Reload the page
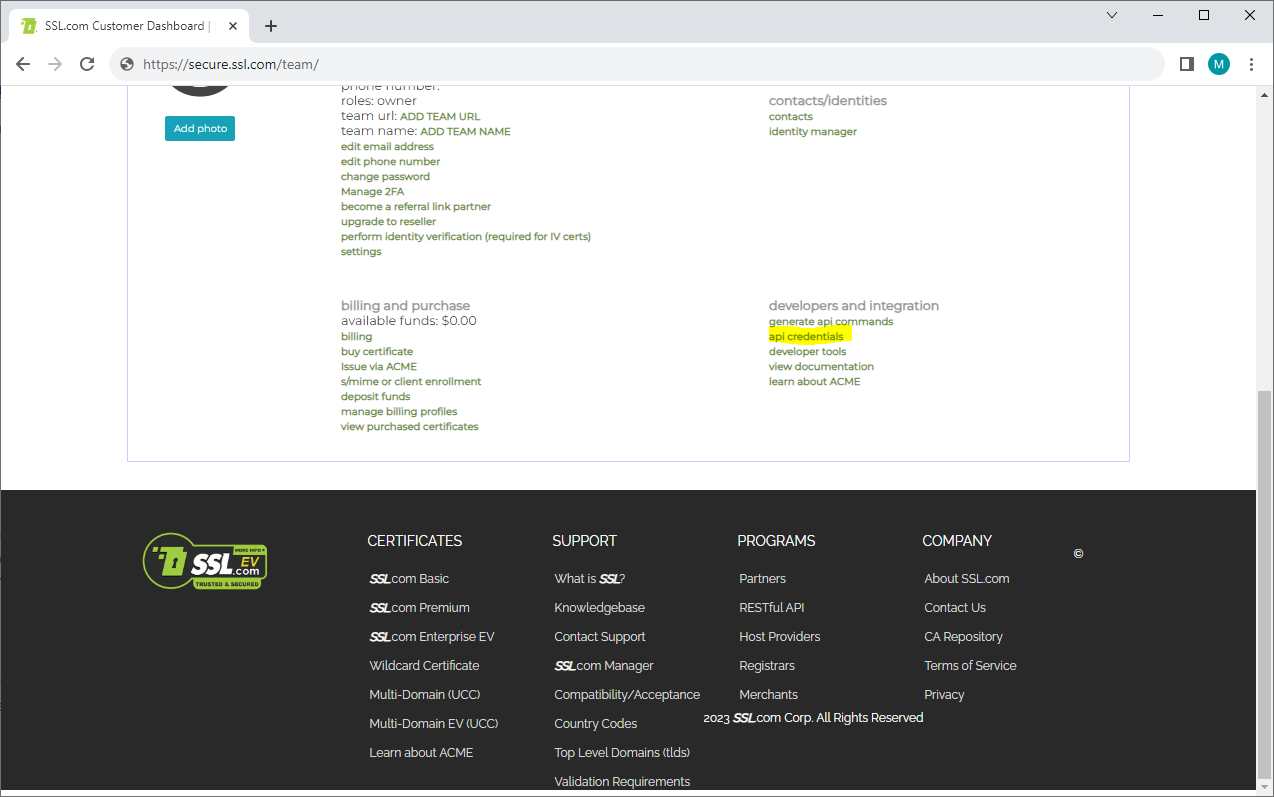 click(87, 63)
